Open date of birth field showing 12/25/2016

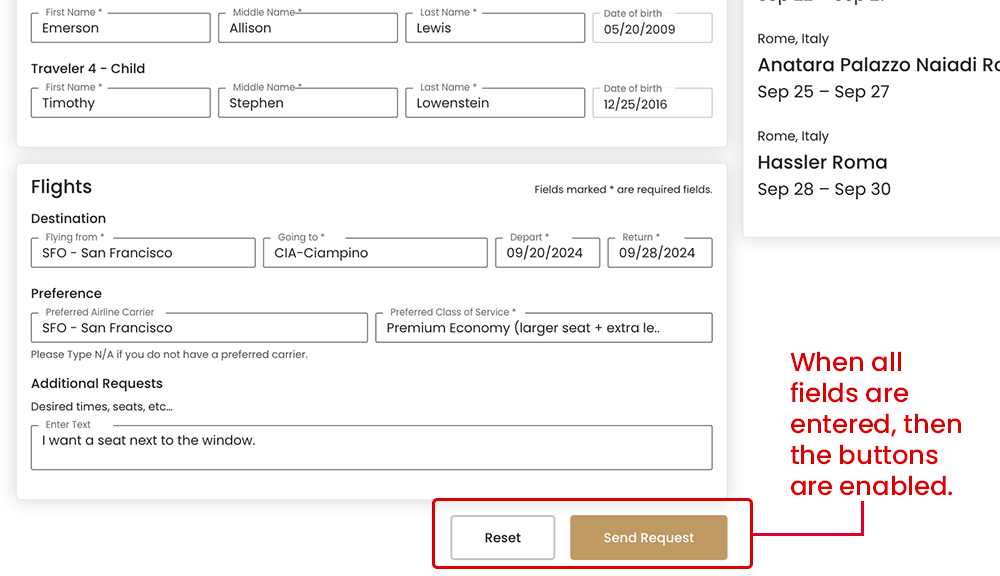[x=652, y=104]
